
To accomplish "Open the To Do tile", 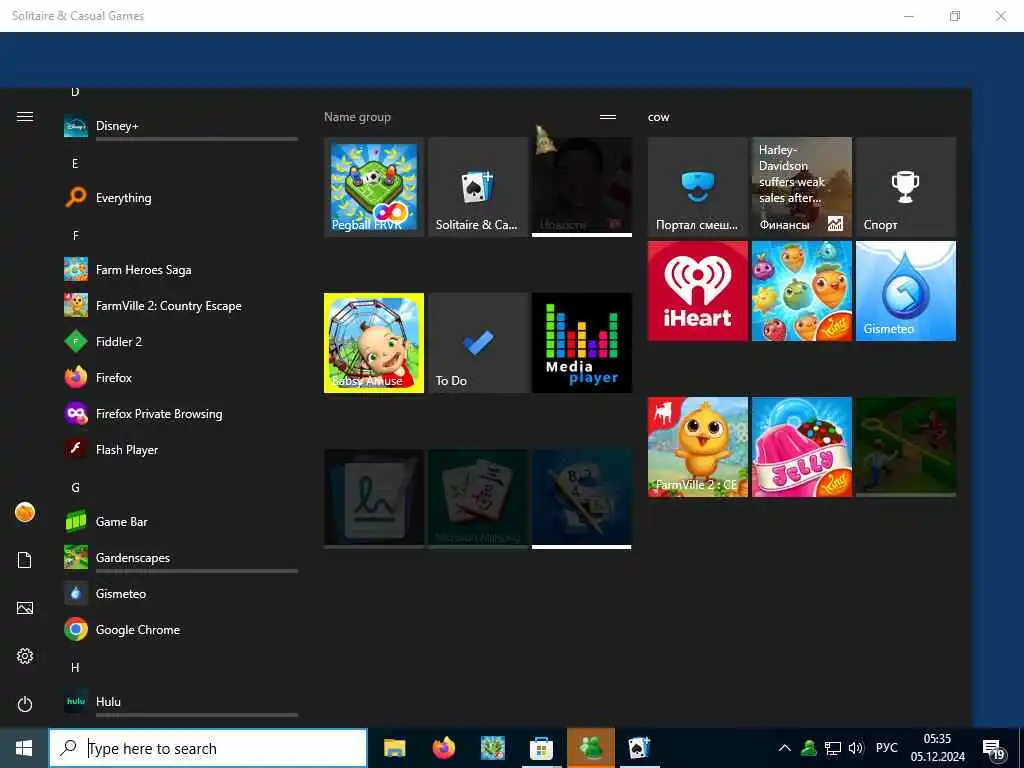I will pyautogui.click(x=477, y=343).
